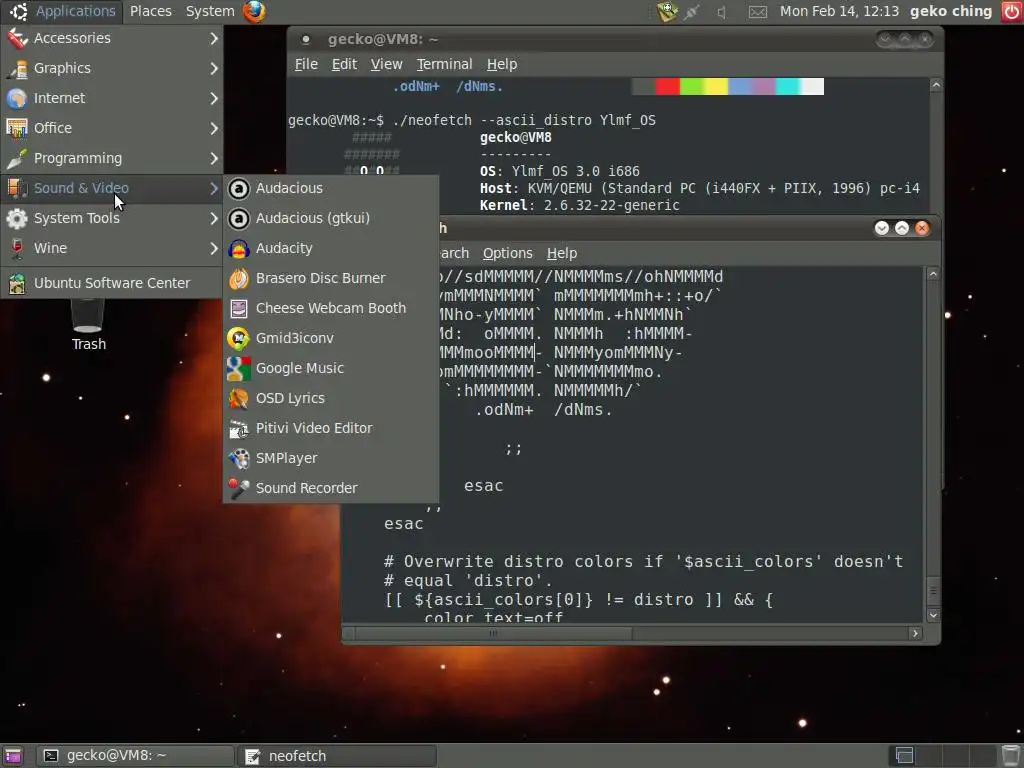The height and width of the screenshot is (768, 1024).
Task: Click the mail envelope indicator icon
Action: coord(758,12)
